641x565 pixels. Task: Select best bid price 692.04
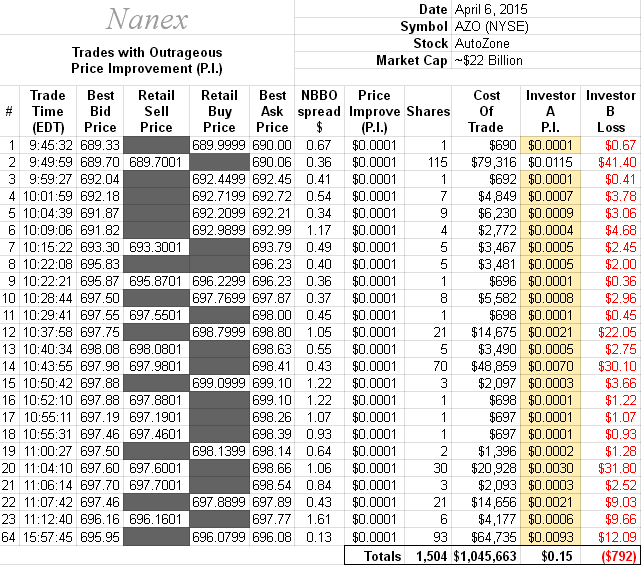click(x=100, y=179)
